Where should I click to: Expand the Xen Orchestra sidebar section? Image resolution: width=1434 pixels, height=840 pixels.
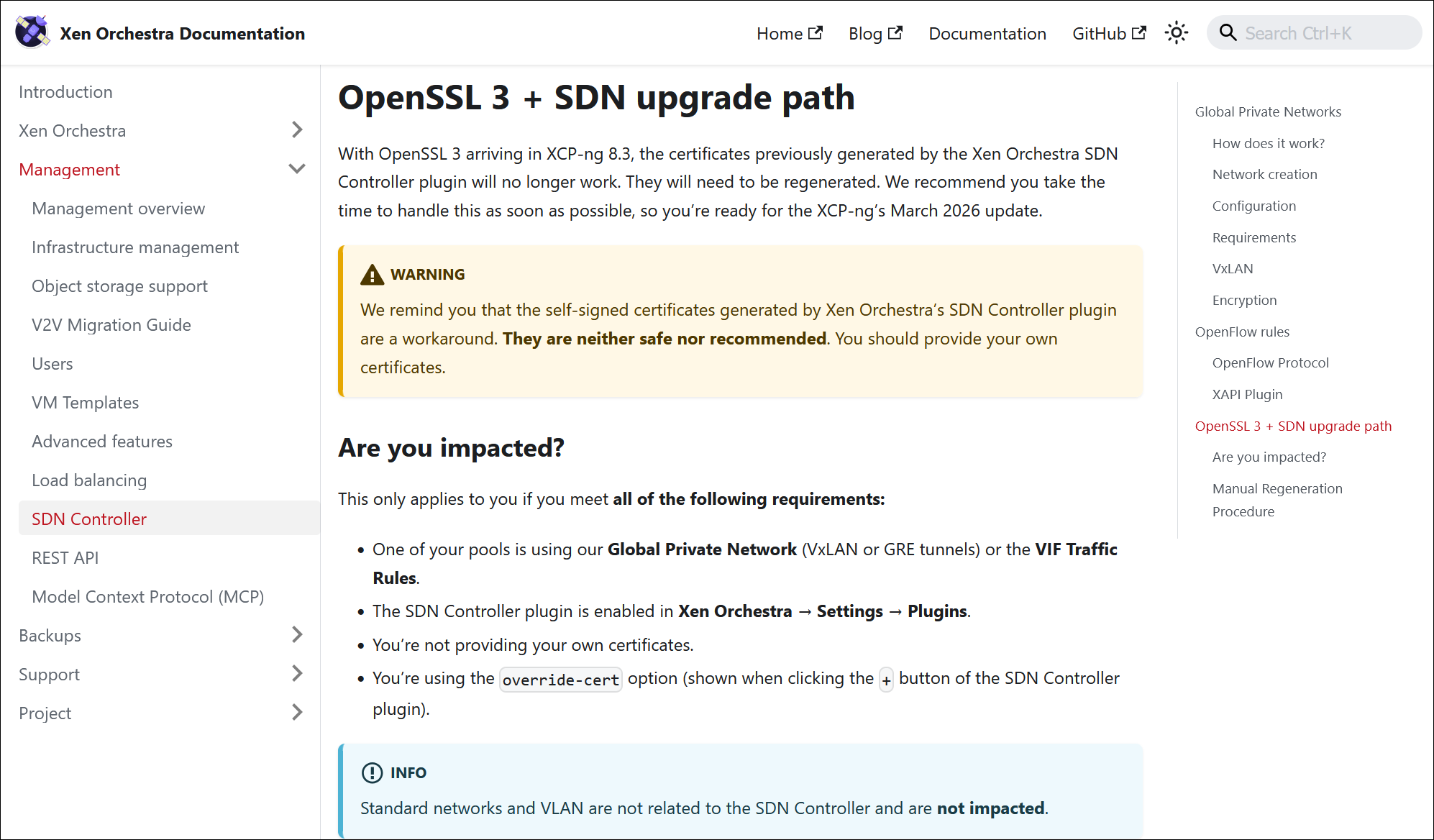[297, 130]
